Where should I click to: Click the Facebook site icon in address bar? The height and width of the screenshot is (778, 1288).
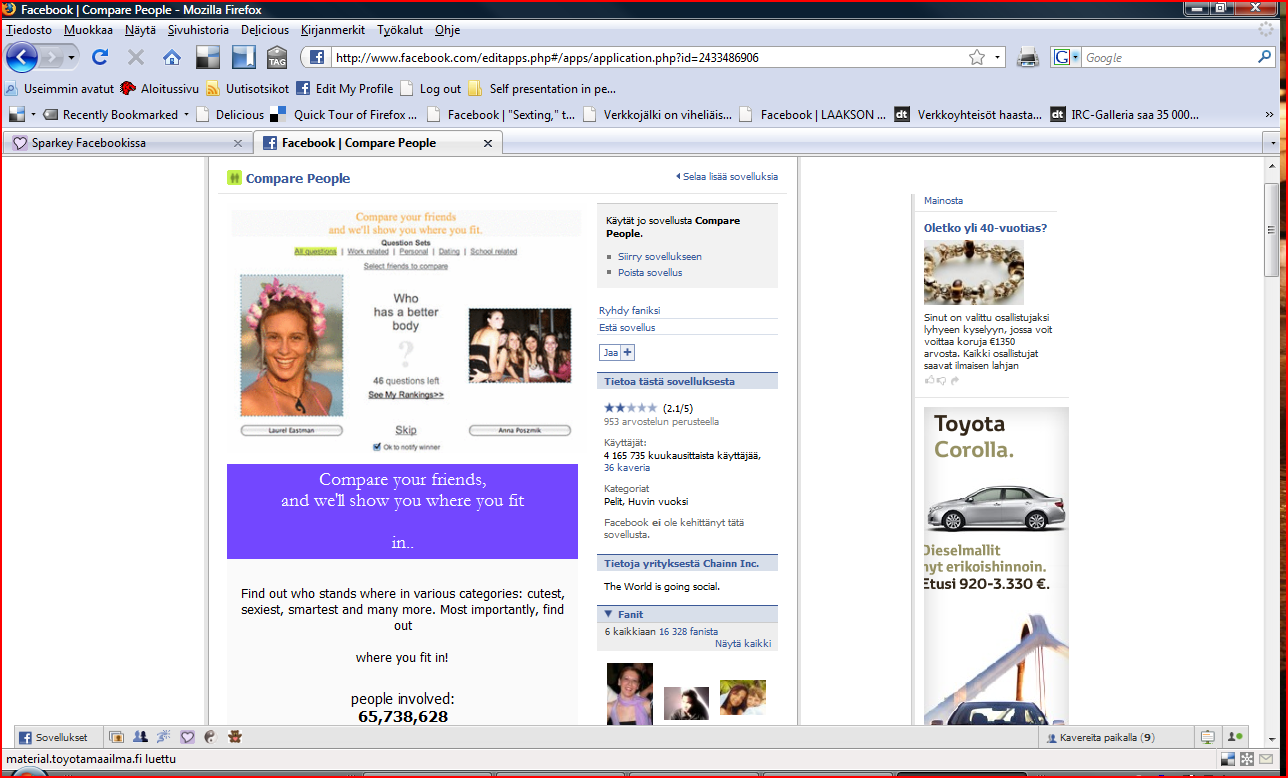[x=316, y=58]
